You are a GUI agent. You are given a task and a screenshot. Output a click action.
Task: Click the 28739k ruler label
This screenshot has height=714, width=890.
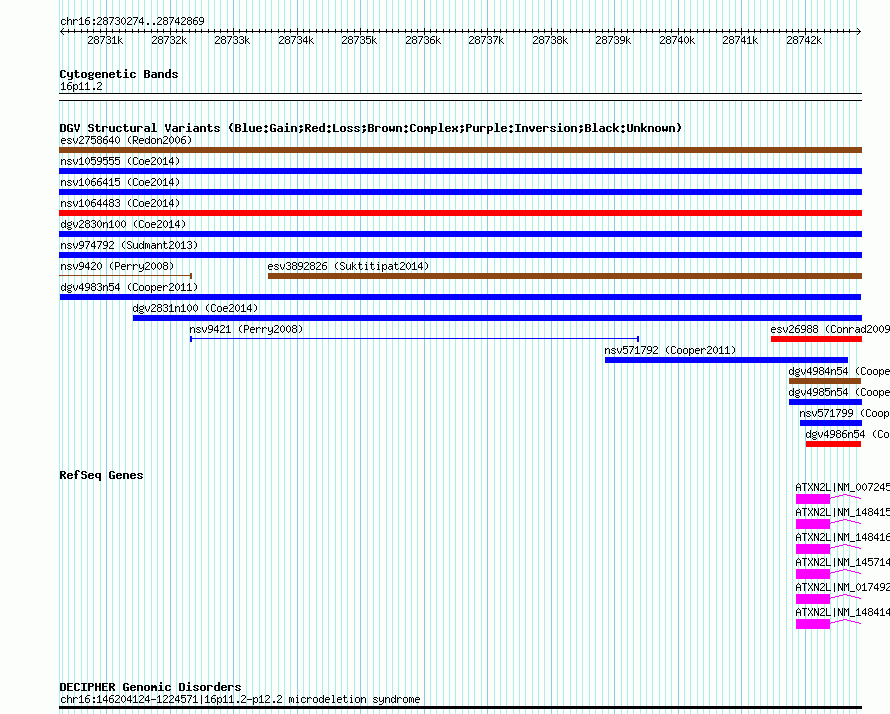pyautogui.click(x=614, y=40)
